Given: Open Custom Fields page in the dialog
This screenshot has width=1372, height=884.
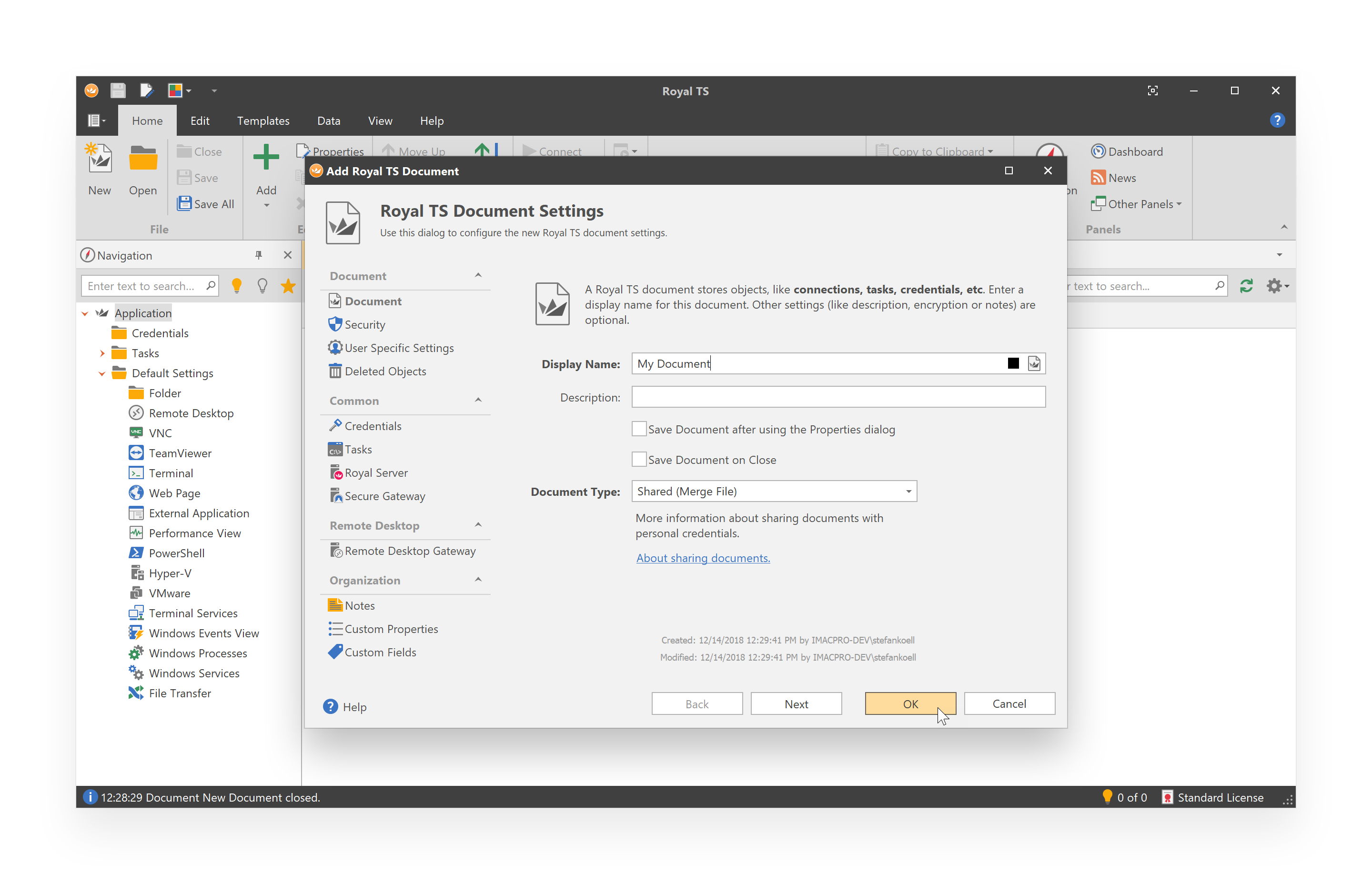Looking at the screenshot, I should (x=372, y=653).
